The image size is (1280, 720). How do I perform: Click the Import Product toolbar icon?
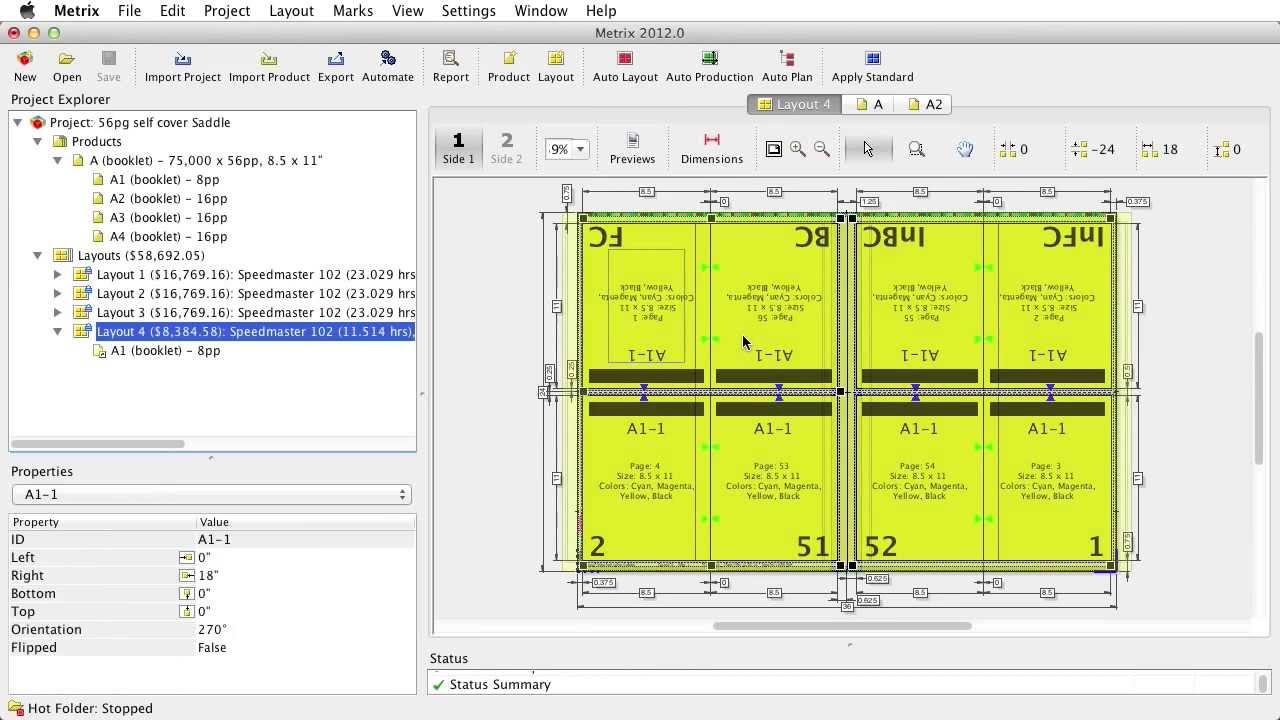tap(269, 66)
